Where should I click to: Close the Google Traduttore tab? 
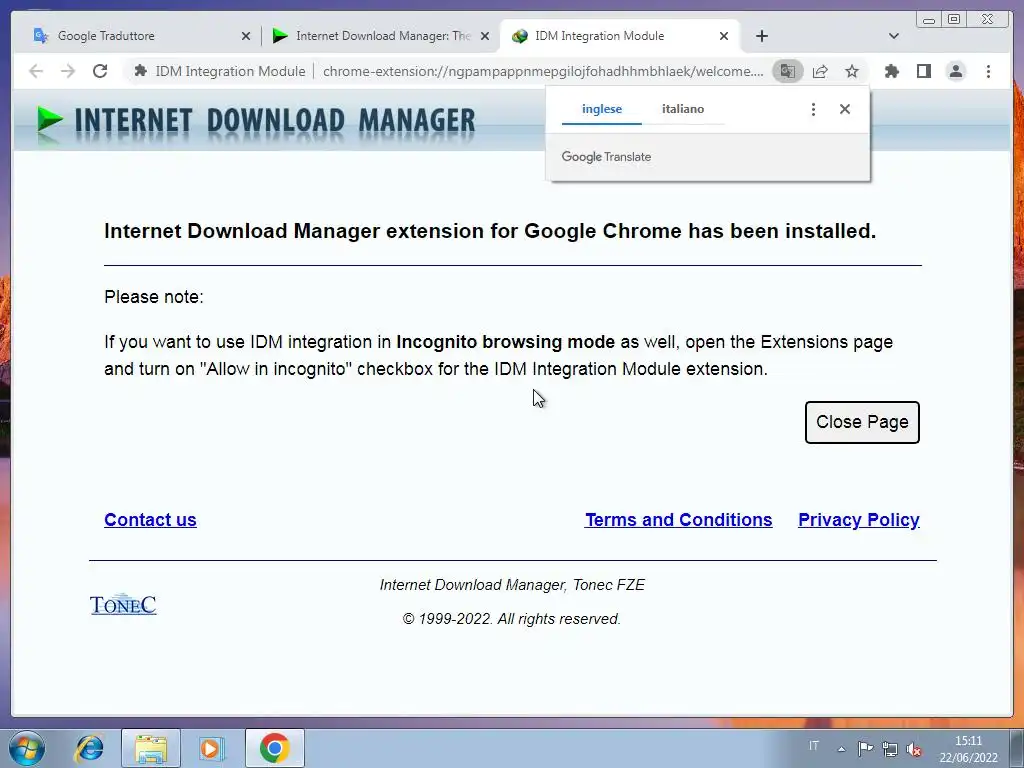(246, 36)
